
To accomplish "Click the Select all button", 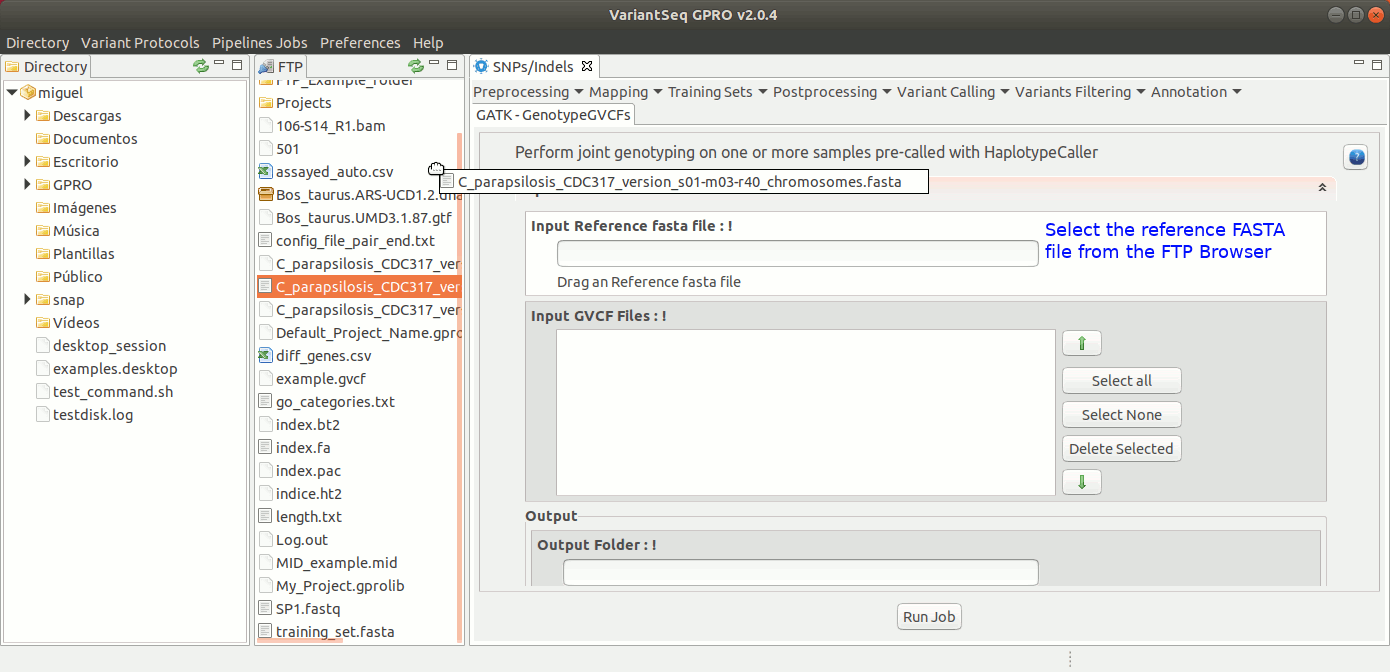I will (1121, 381).
